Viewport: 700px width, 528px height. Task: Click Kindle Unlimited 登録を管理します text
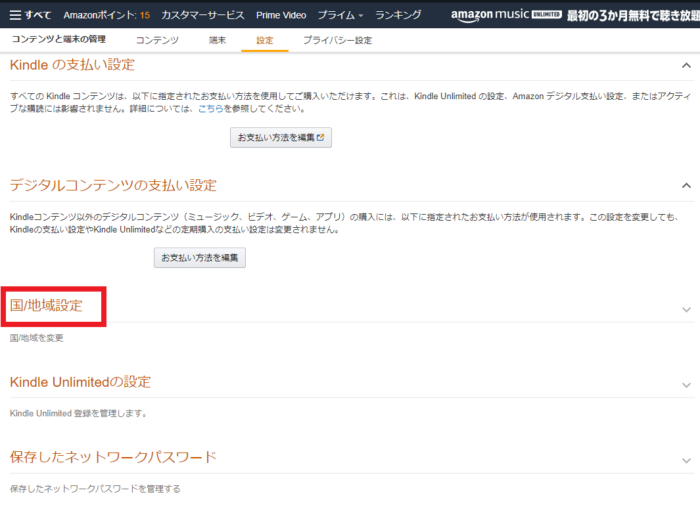[x=79, y=413]
